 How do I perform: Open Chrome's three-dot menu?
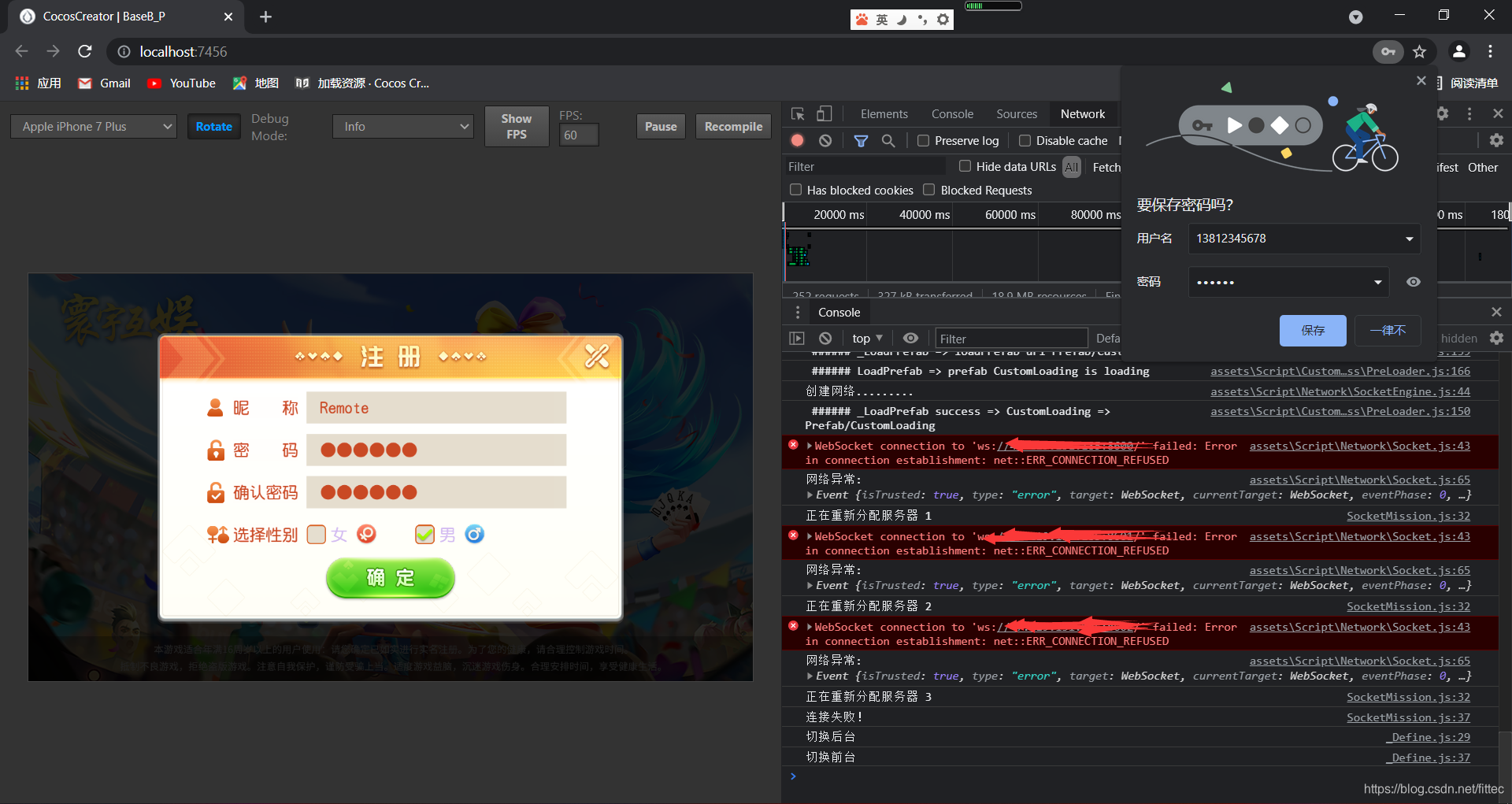[x=1490, y=51]
